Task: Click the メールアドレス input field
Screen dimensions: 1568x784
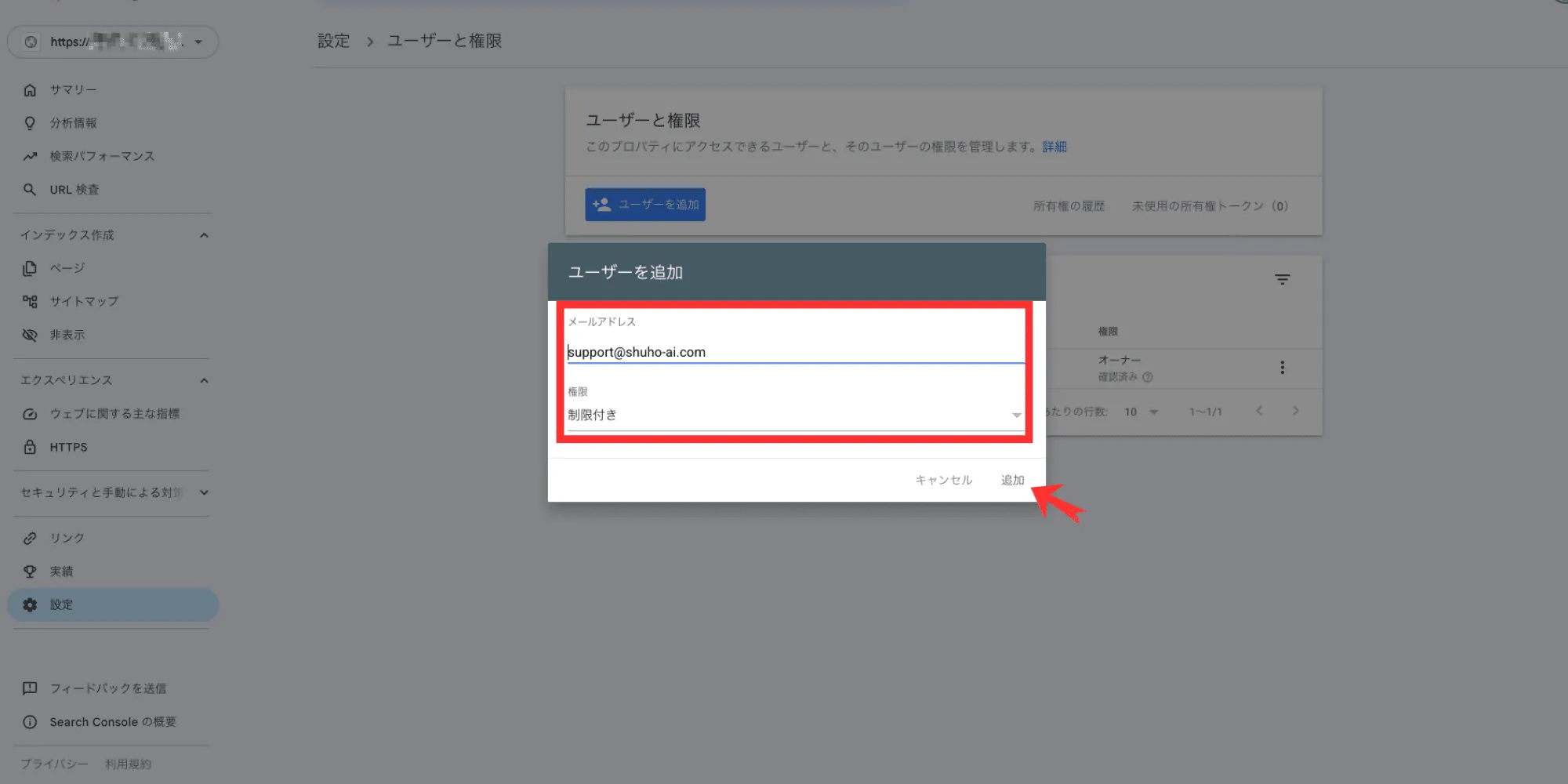Action: tap(796, 352)
